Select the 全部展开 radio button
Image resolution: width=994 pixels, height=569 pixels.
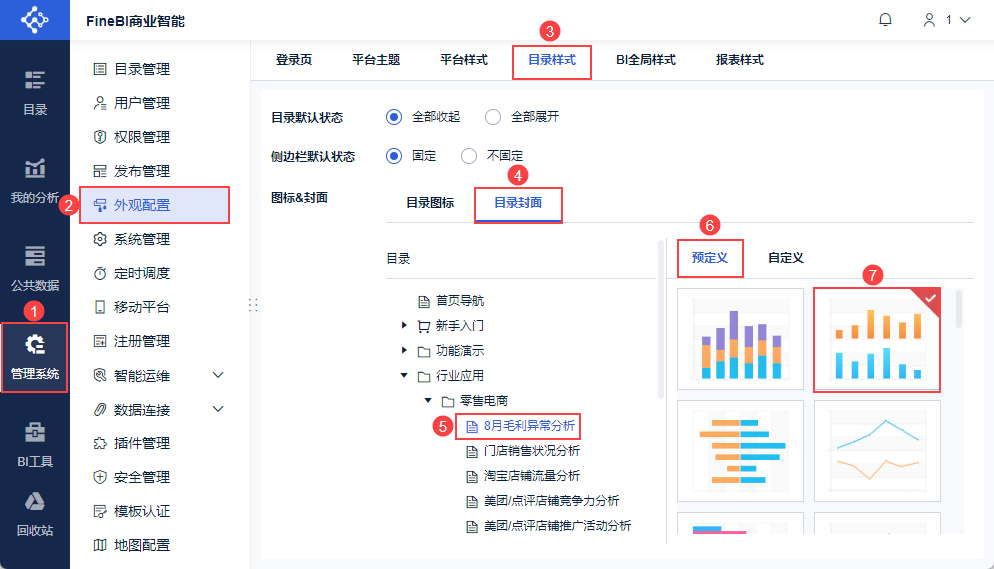[493, 117]
